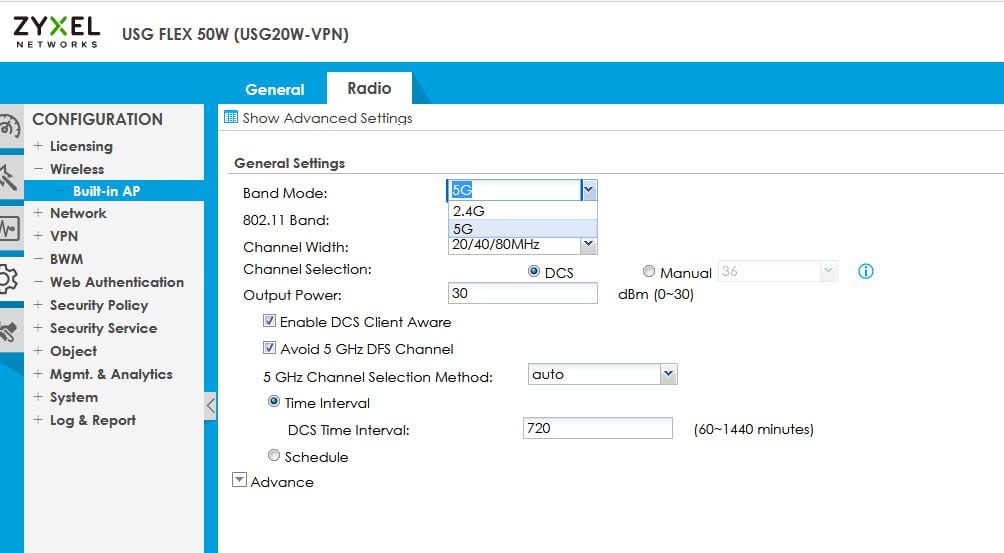Expand the Advance section triangle
1004x553 pixels.
pos(239,481)
